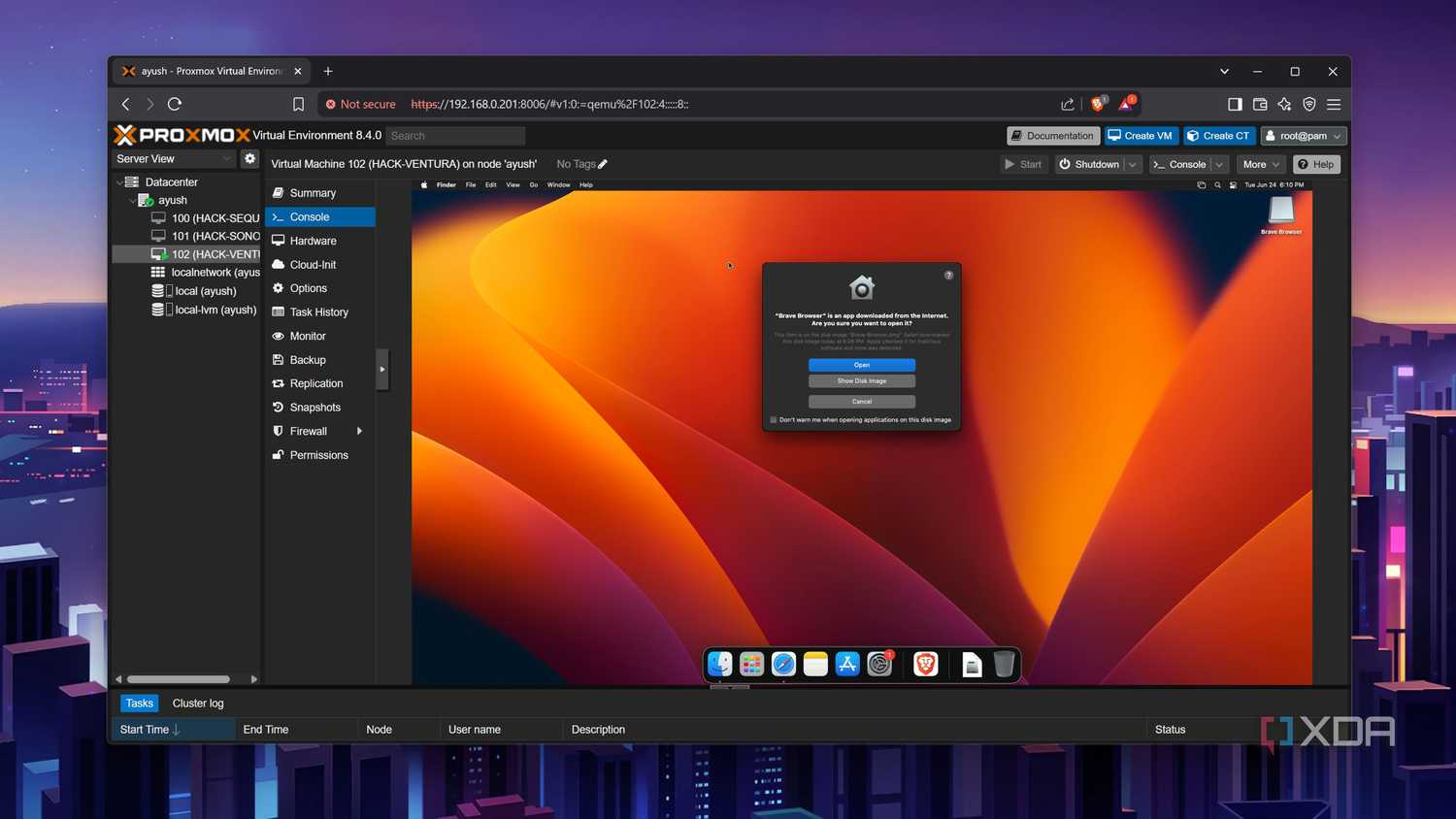
Task: Click the blue Open button in the dialog
Action: (862, 365)
